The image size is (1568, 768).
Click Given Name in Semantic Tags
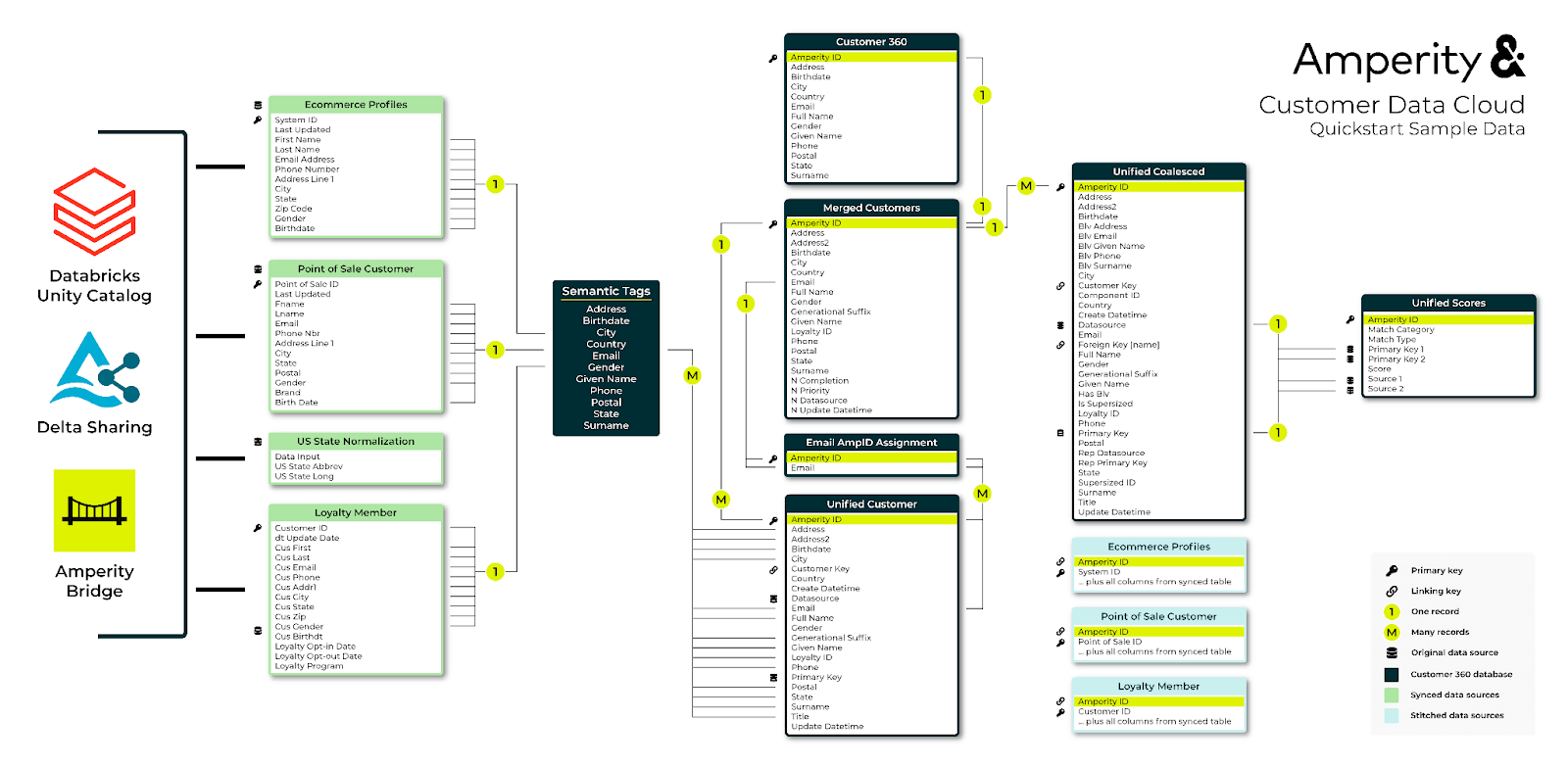tap(606, 379)
